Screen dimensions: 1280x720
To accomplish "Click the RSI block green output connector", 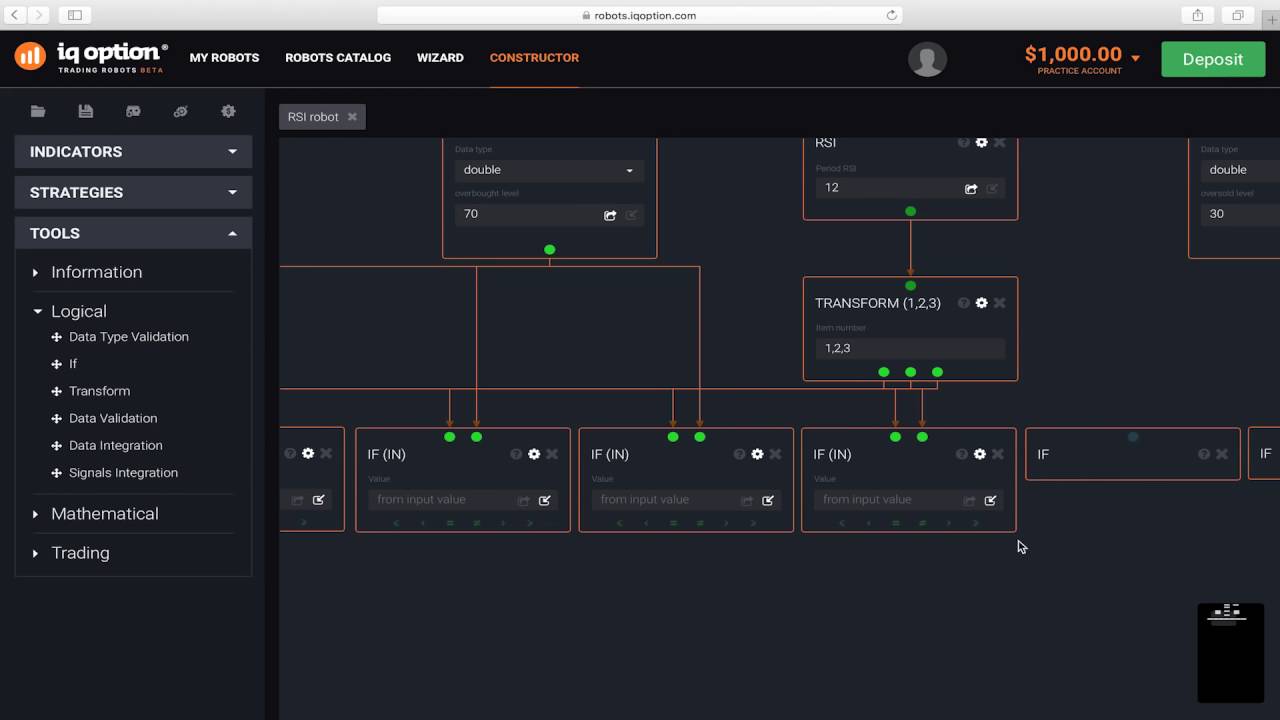I will (x=910, y=211).
